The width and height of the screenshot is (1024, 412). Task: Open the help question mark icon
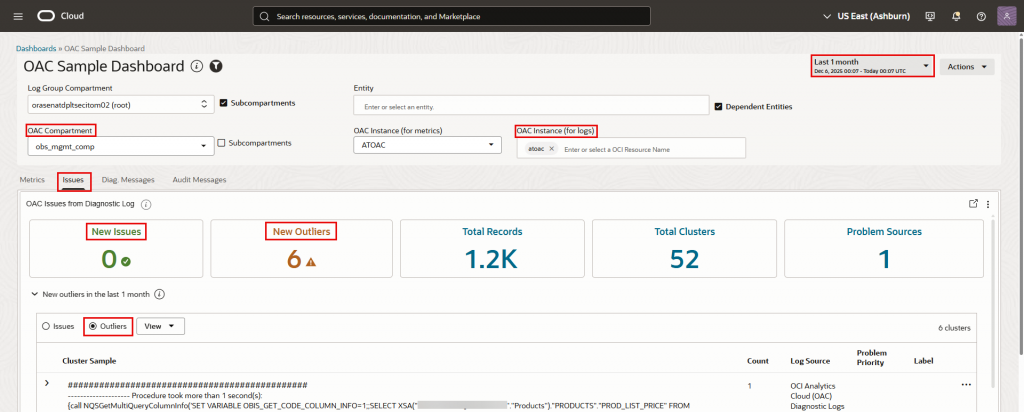980,16
